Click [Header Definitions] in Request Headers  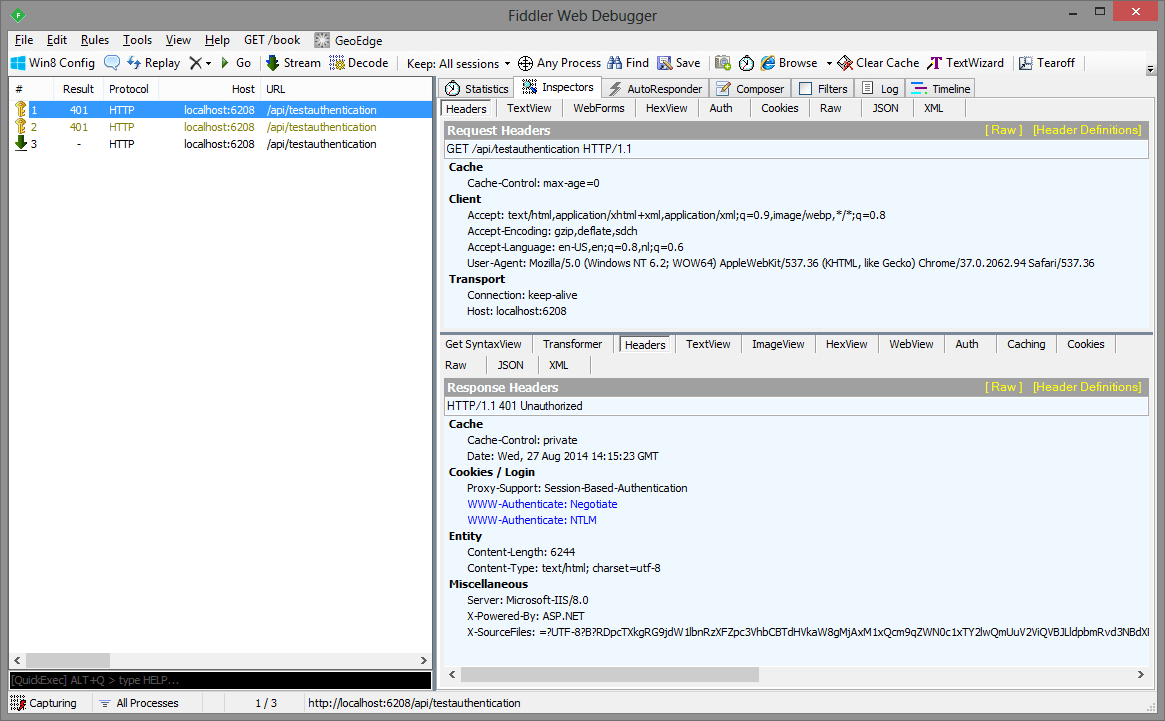pyautogui.click(x=1087, y=130)
